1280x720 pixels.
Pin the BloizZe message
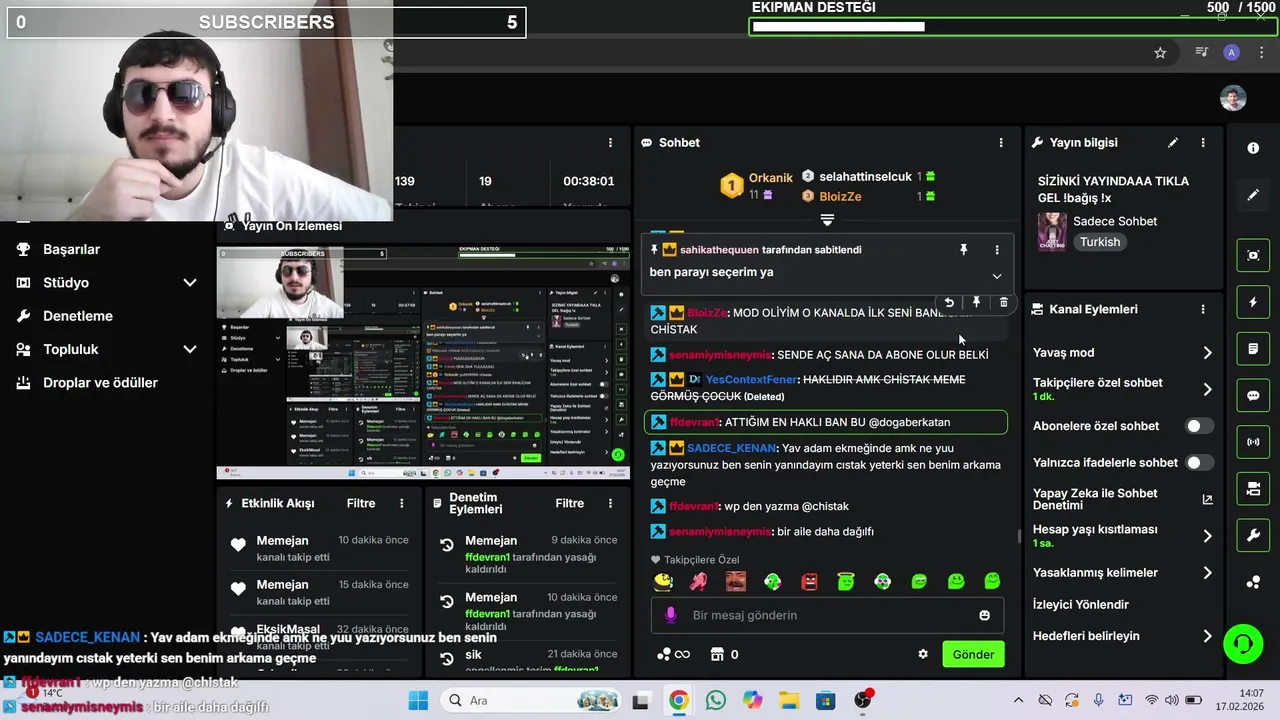[x=976, y=303]
